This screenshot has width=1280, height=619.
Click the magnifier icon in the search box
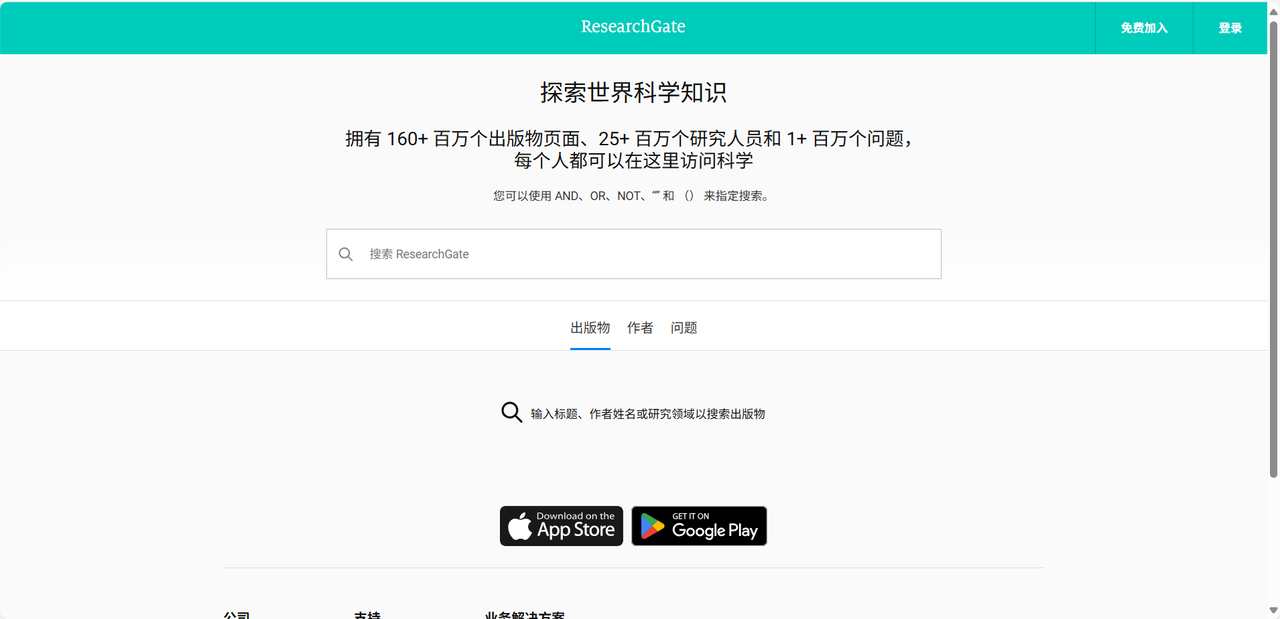346,254
